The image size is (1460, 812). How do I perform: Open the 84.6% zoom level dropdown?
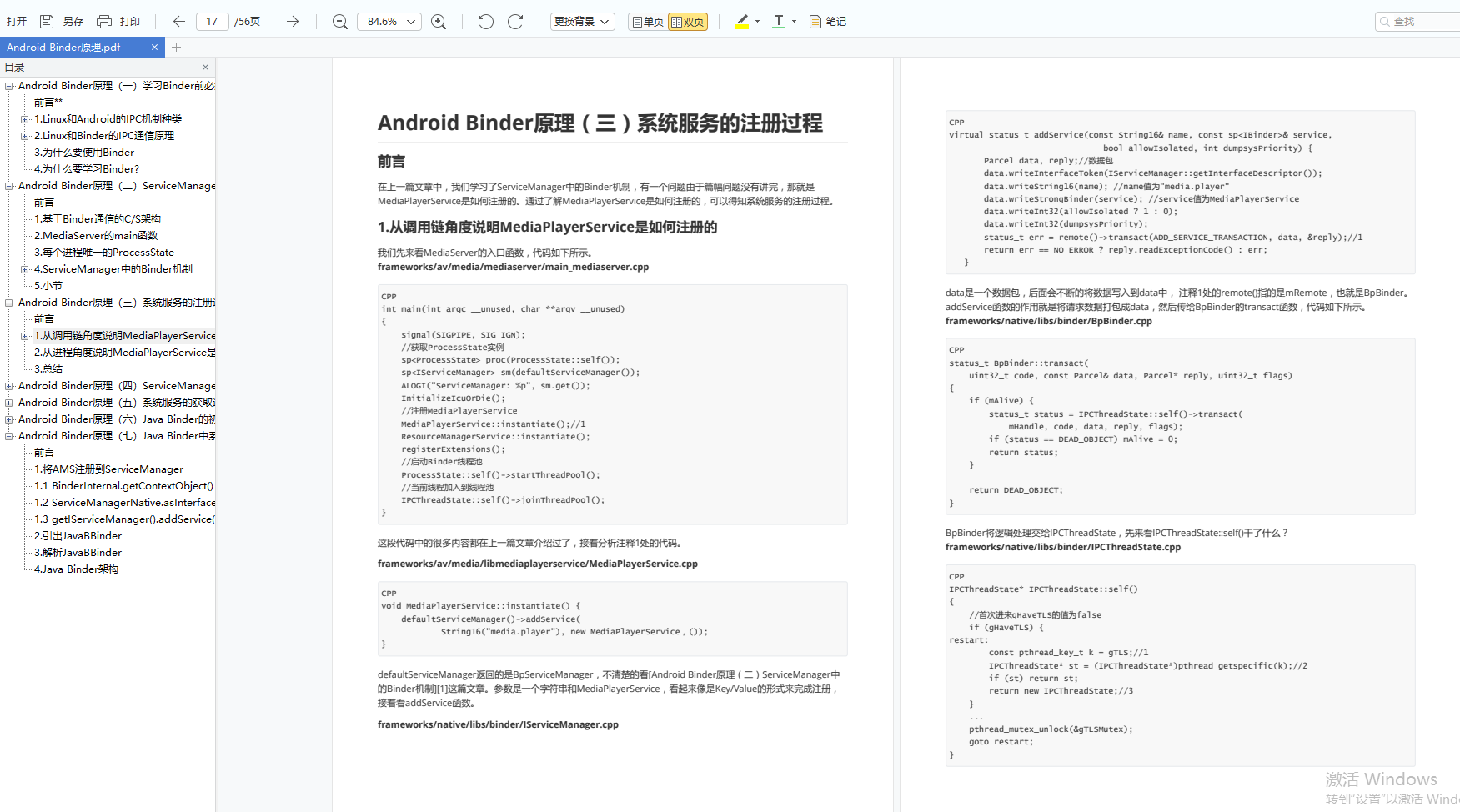tap(389, 22)
